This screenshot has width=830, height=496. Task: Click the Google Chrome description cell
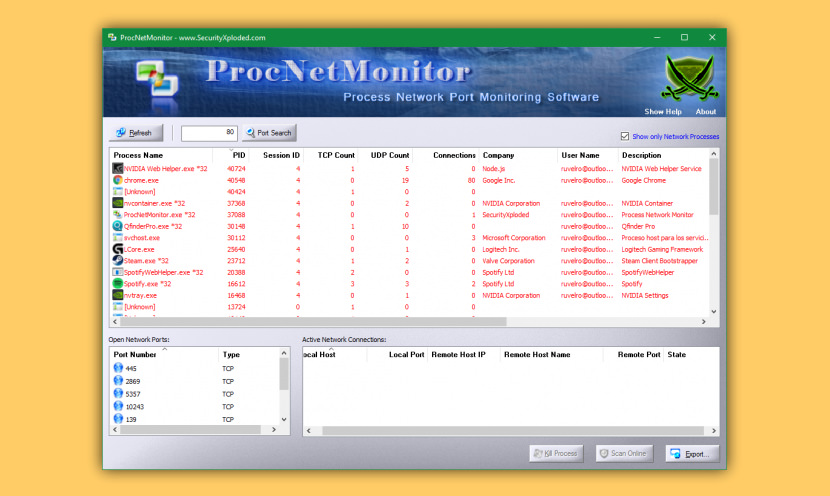[644, 181]
